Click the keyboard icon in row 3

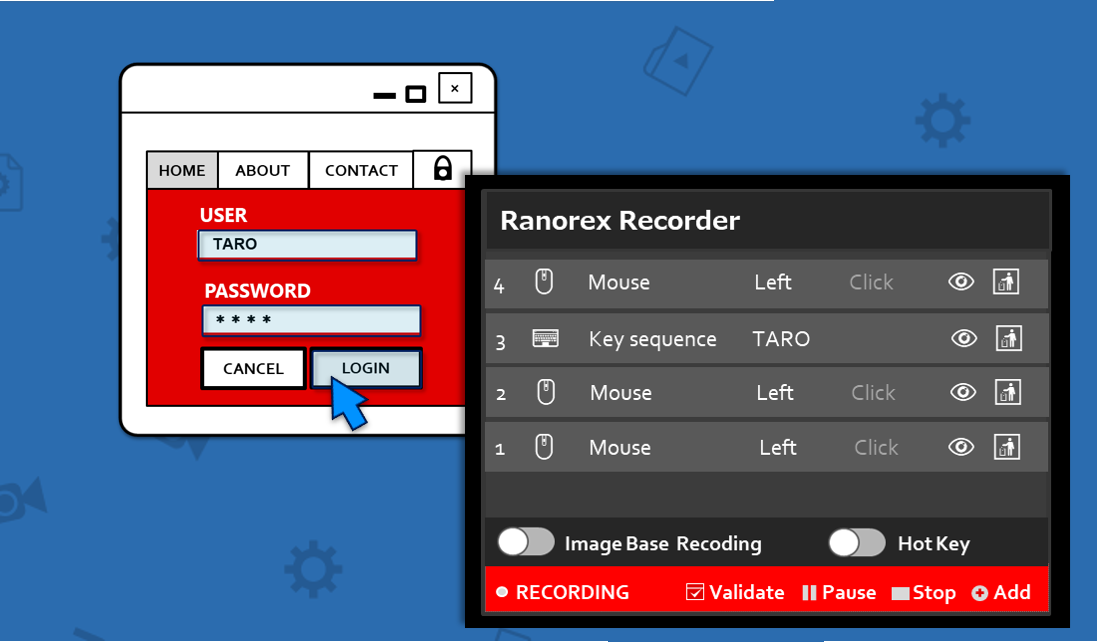tap(545, 339)
